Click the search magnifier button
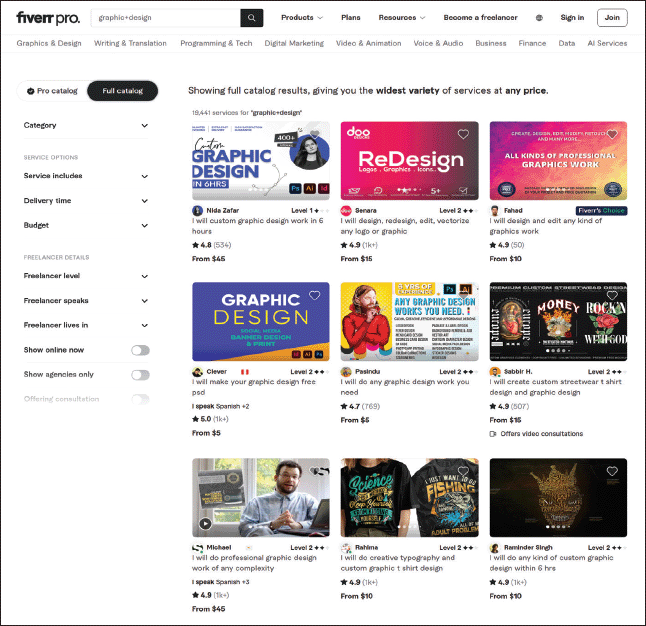646x626 pixels. [x=251, y=18]
